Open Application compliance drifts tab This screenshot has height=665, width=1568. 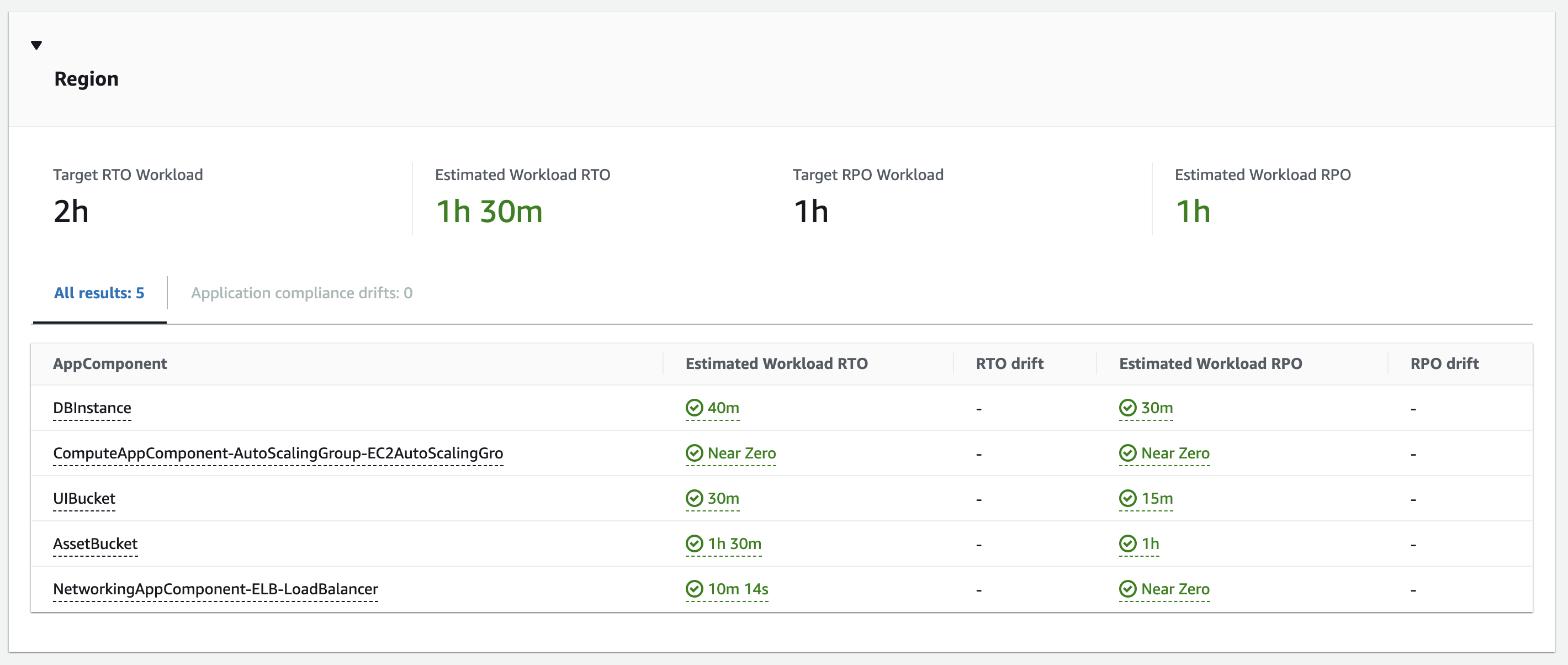coord(301,293)
